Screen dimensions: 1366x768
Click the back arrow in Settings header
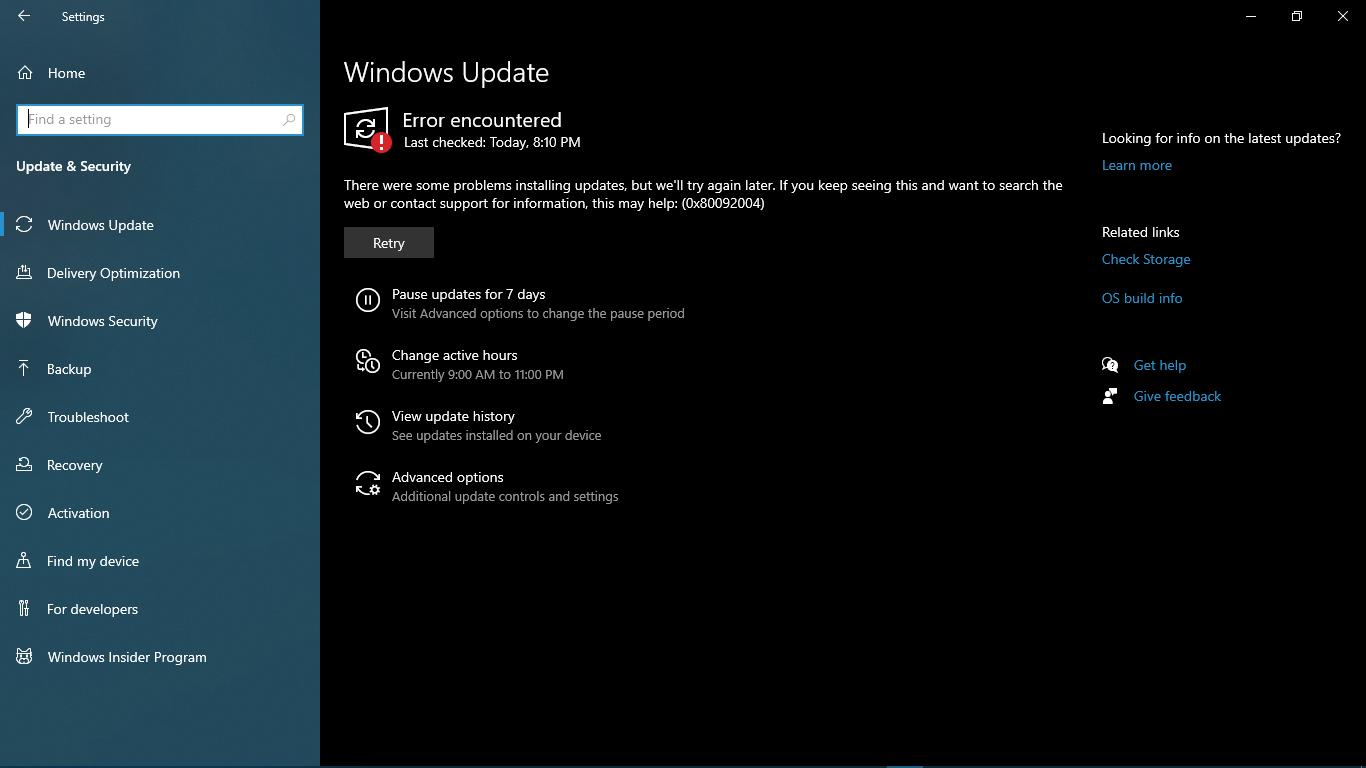coord(24,16)
